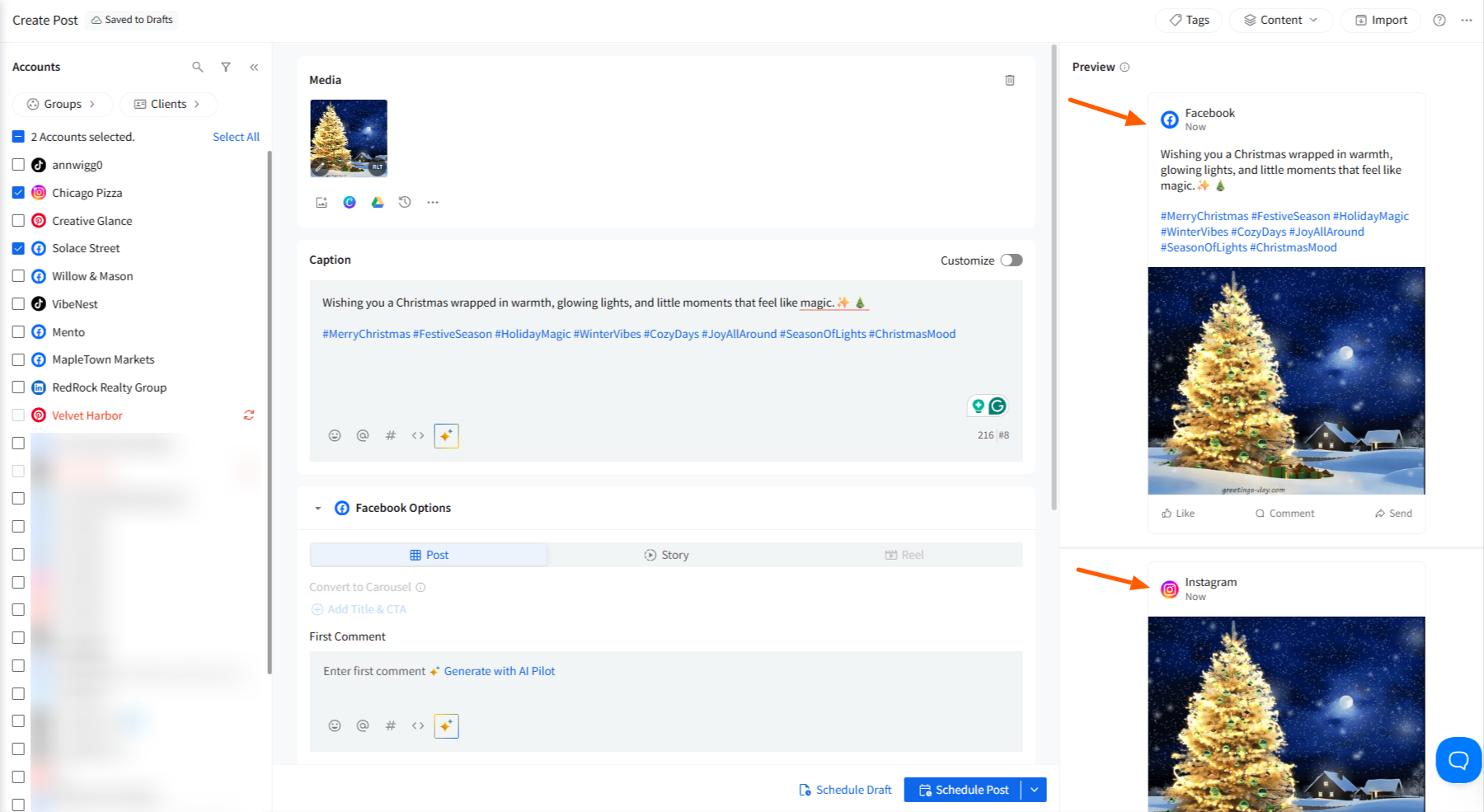Toggle the Customize caption switch
Screen dimensions: 1484x812
(x=1012, y=260)
